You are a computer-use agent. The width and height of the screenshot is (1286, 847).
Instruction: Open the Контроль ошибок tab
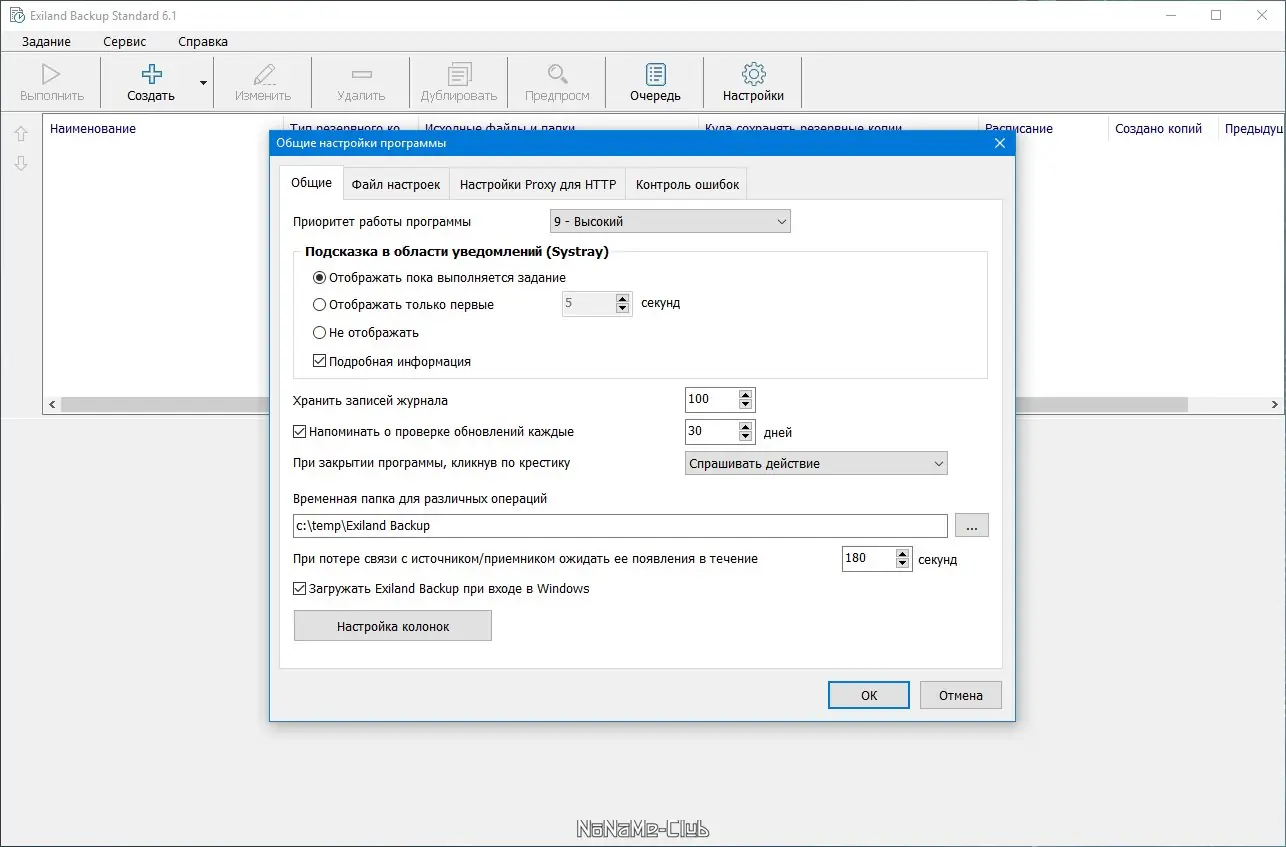click(x=688, y=184)
